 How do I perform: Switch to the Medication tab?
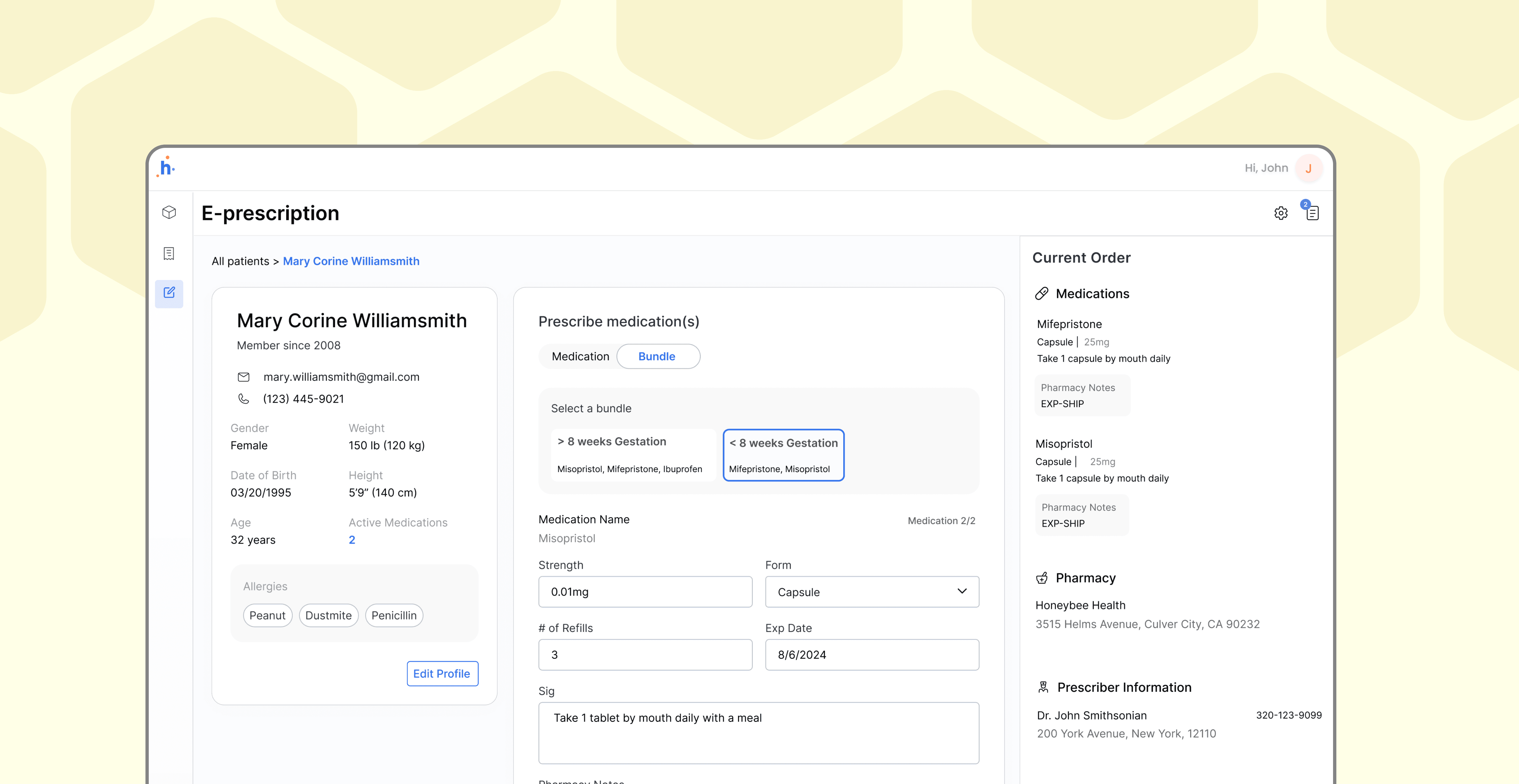pyautogui.click(x=580, y=357)
